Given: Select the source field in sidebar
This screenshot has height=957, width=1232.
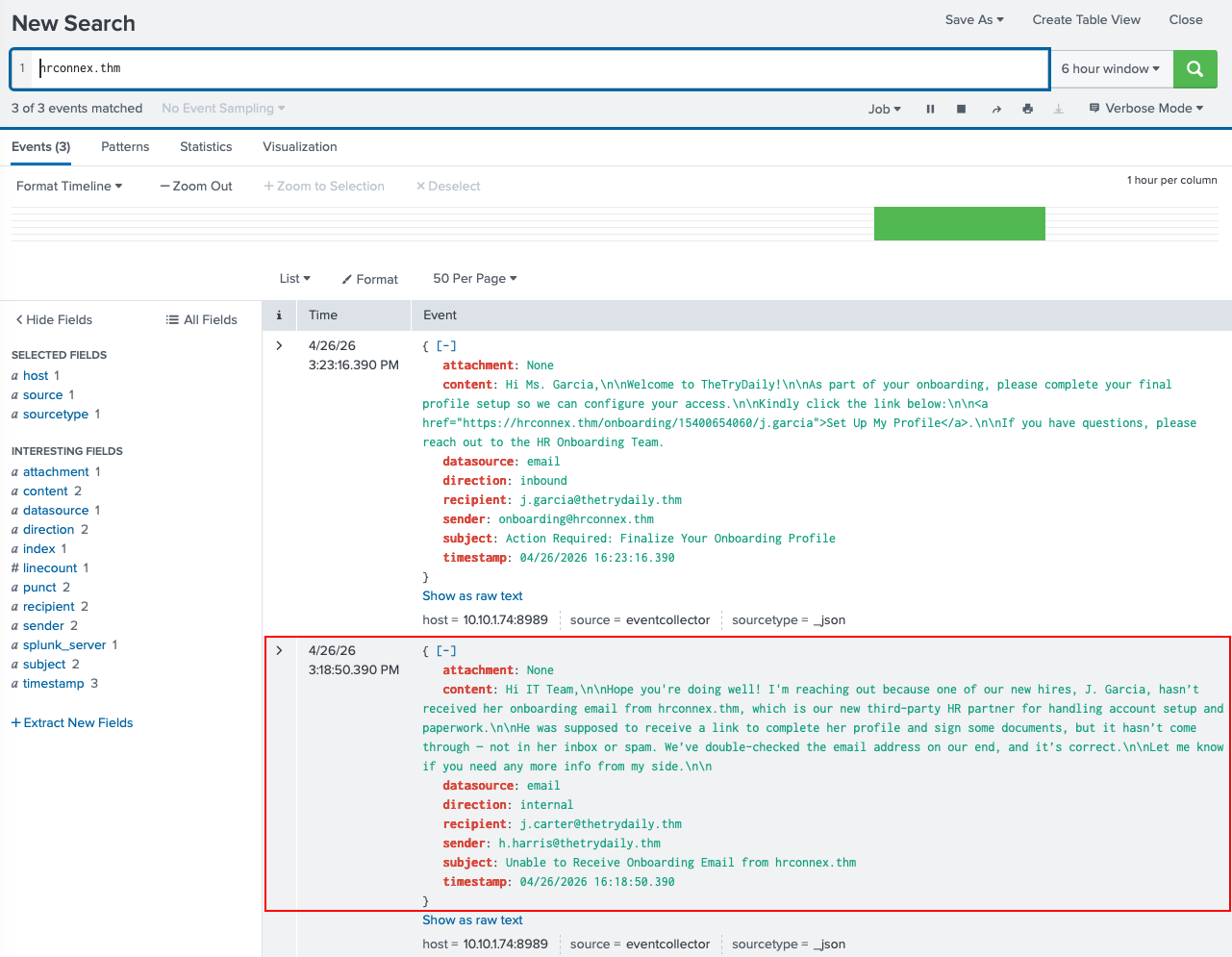Looking at the screenshot, I should point(42,394).
